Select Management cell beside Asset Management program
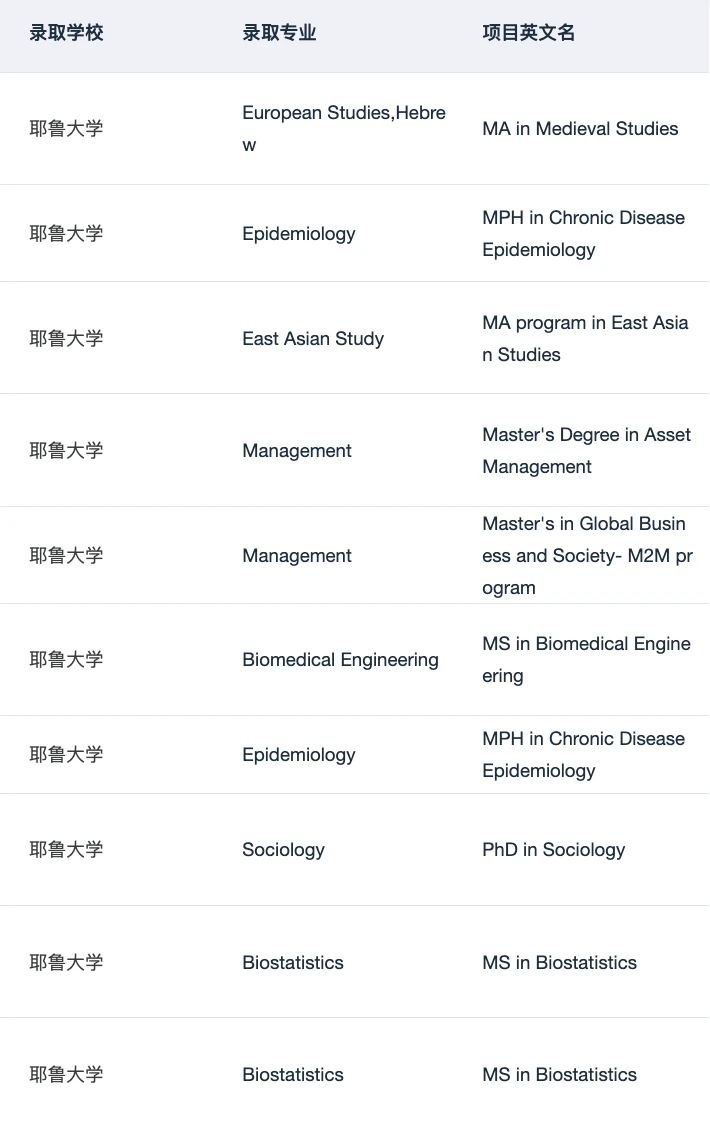710x1124 pixels. tap(297, 450)
